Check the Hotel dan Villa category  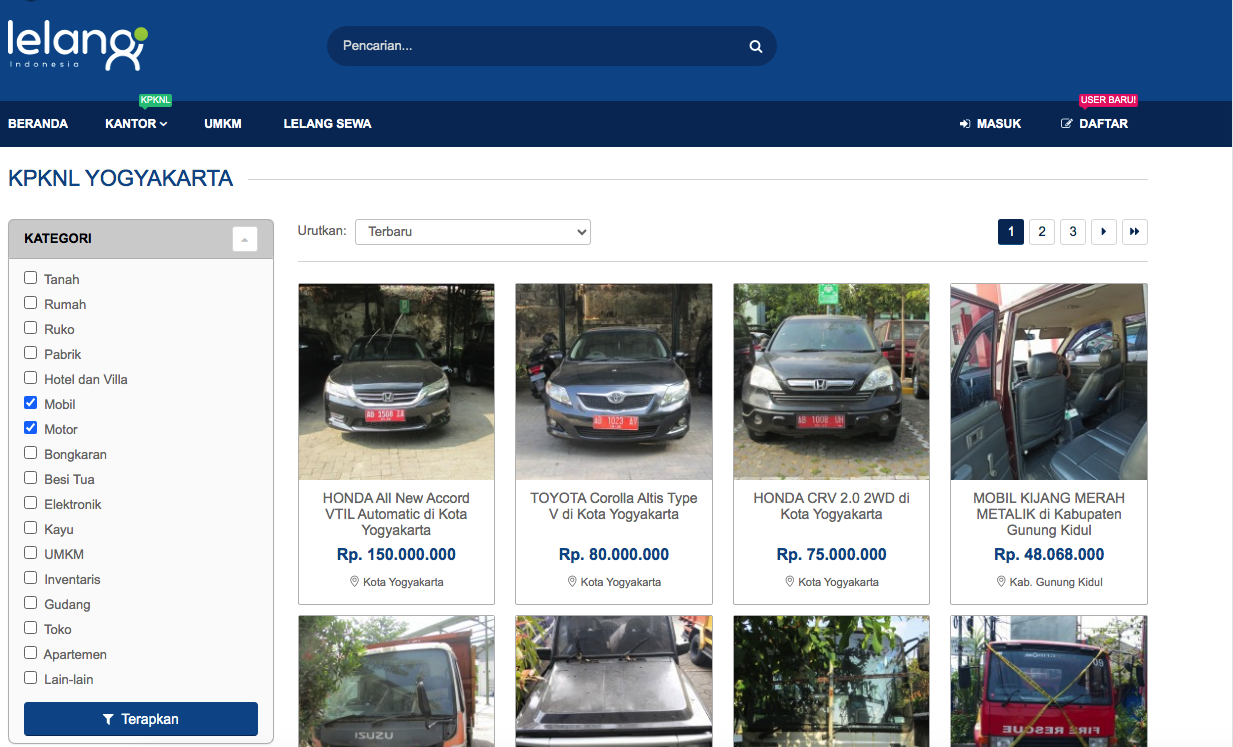coord(31,378)
